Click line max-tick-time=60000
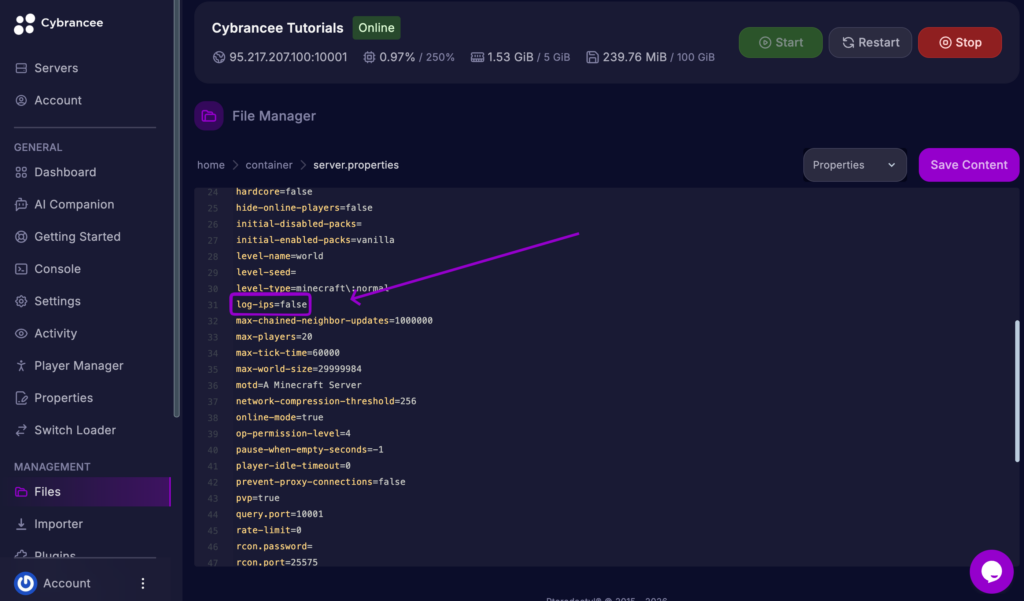 tap(287, 353)
